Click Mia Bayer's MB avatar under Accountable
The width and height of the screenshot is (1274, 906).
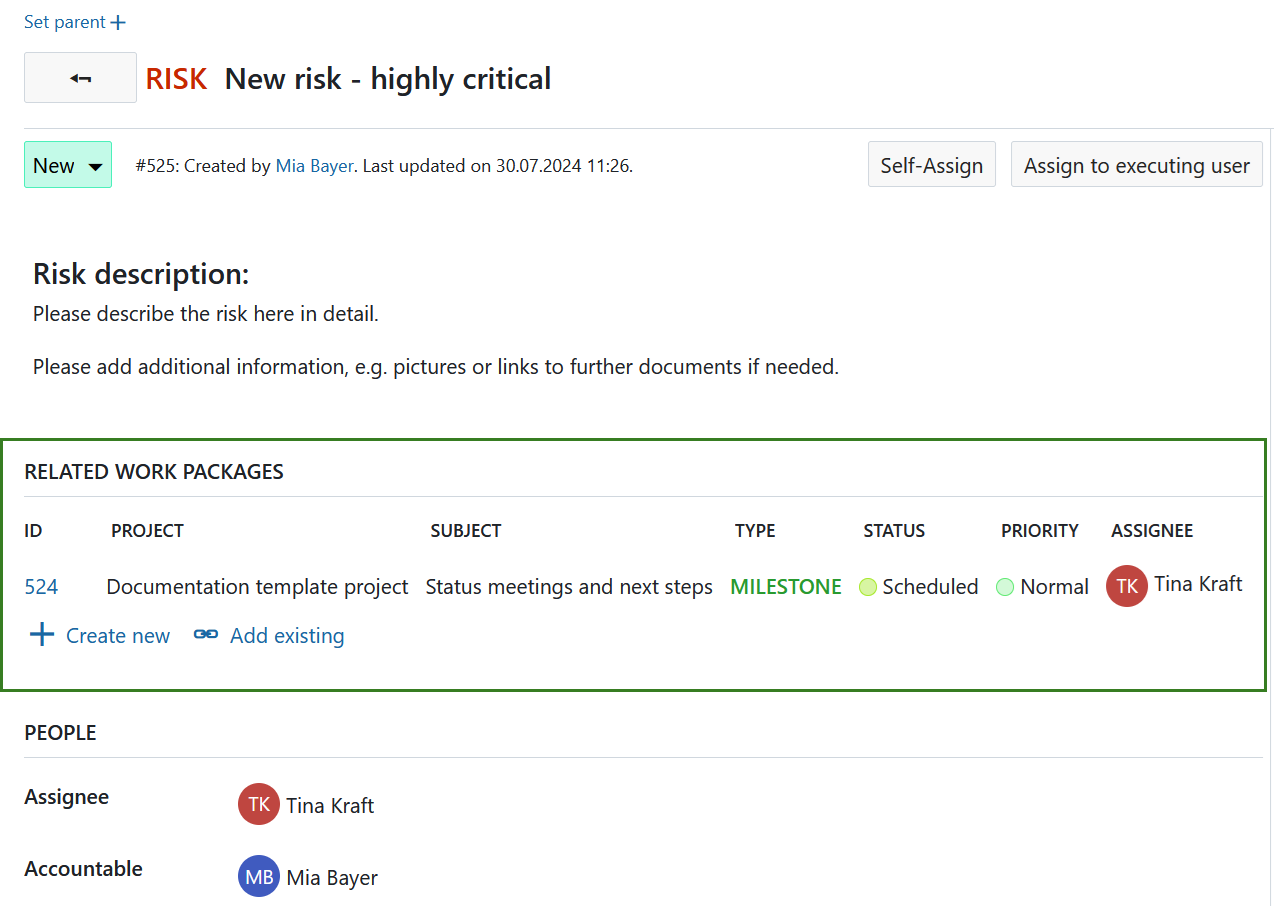point(258,876)
